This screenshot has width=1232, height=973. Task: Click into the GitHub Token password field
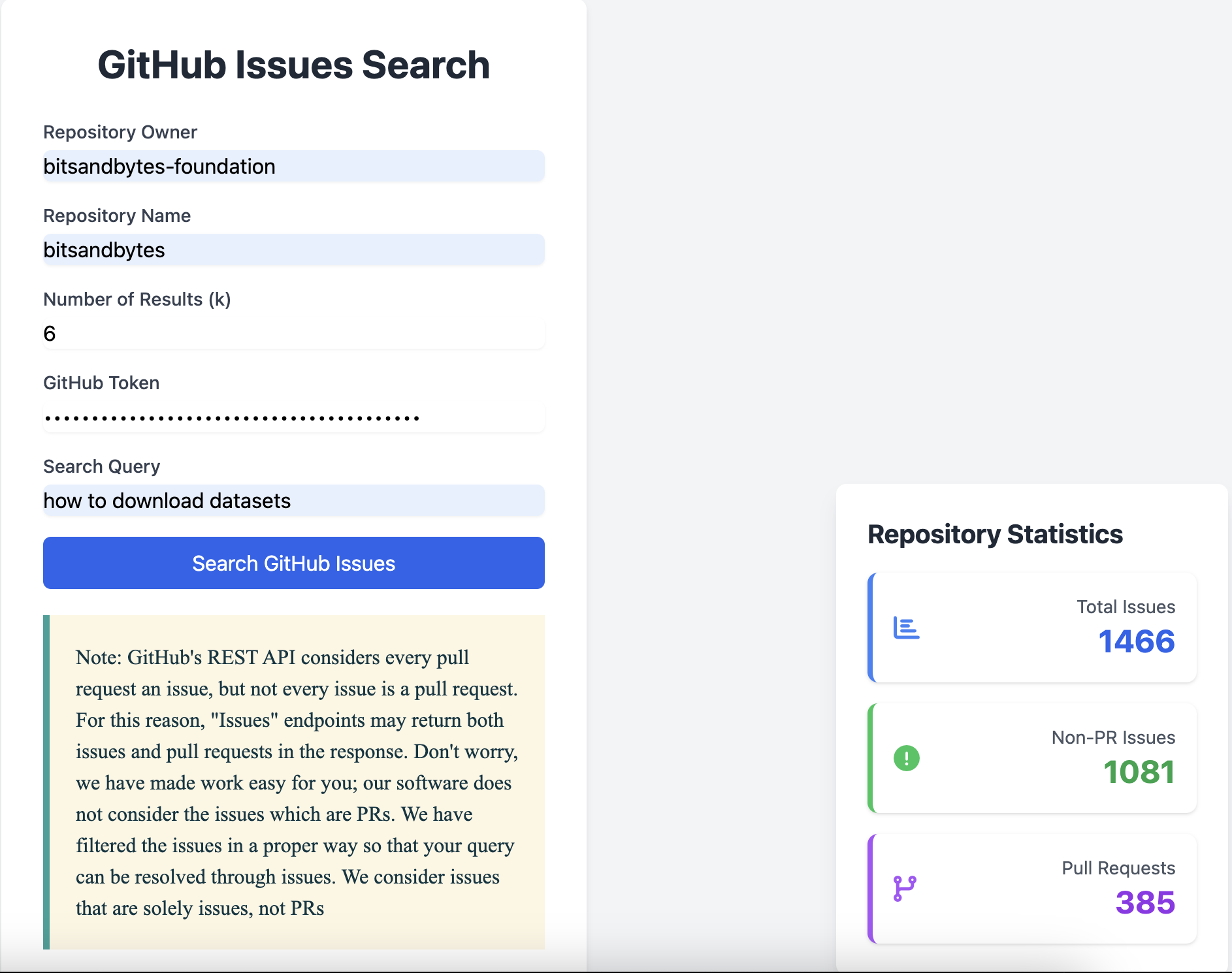point(294,417)
